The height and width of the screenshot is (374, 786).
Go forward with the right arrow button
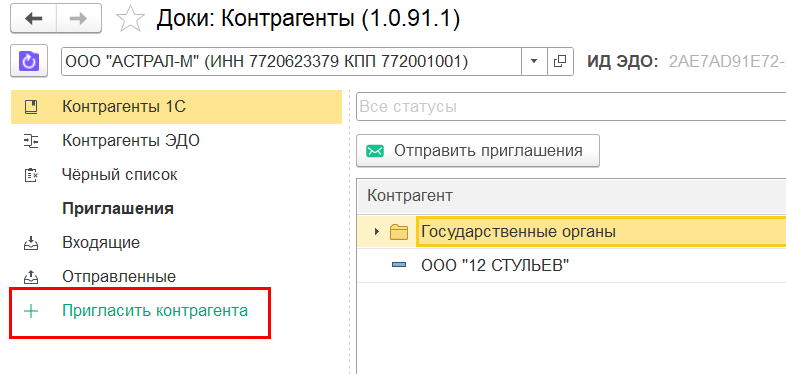point(78,19)
